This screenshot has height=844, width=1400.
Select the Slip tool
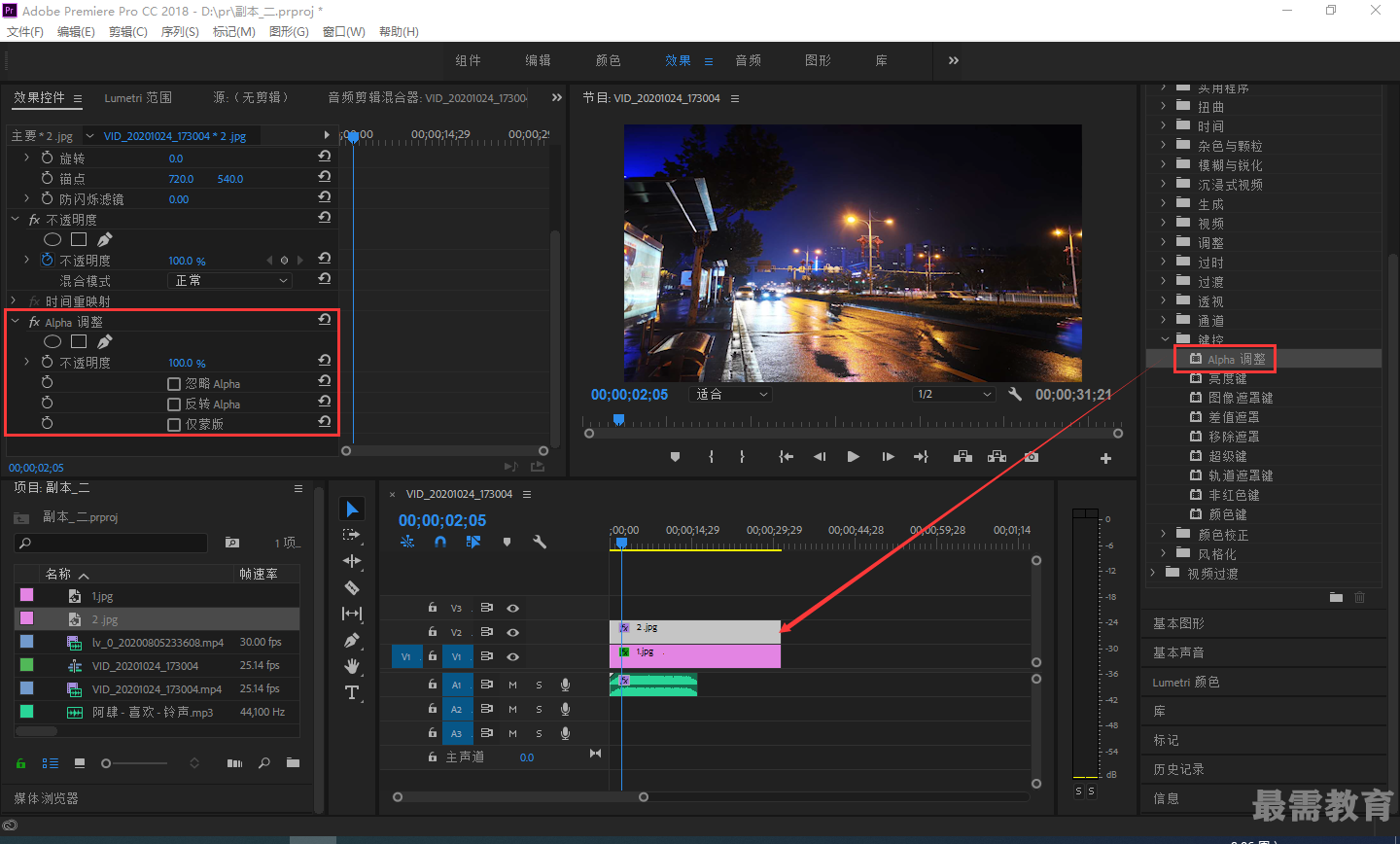[x=352, y=614]
